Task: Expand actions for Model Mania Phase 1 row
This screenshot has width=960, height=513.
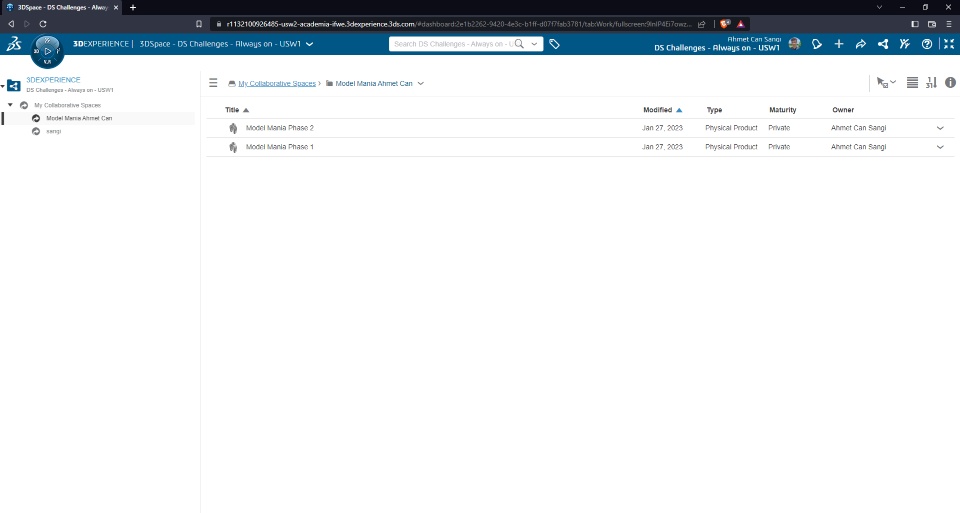Action: pyautogui.click(x=940, y=147)
